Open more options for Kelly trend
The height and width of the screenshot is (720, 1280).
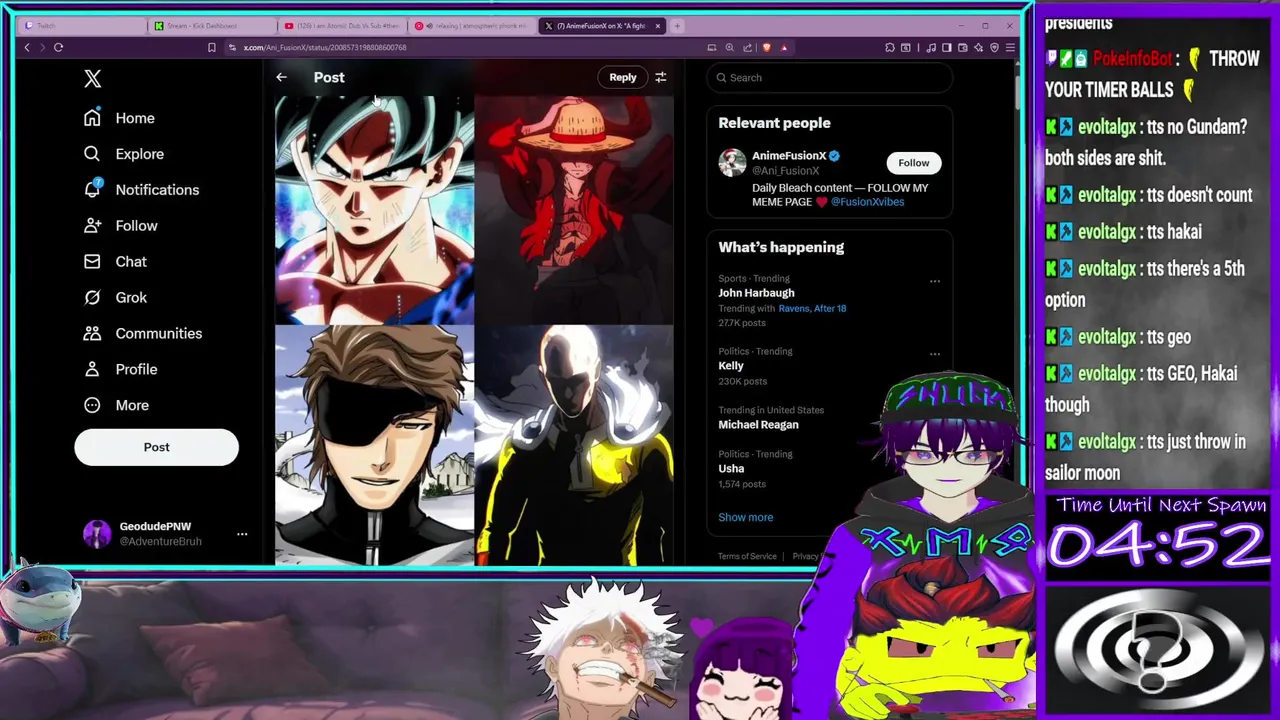(935, 354)
